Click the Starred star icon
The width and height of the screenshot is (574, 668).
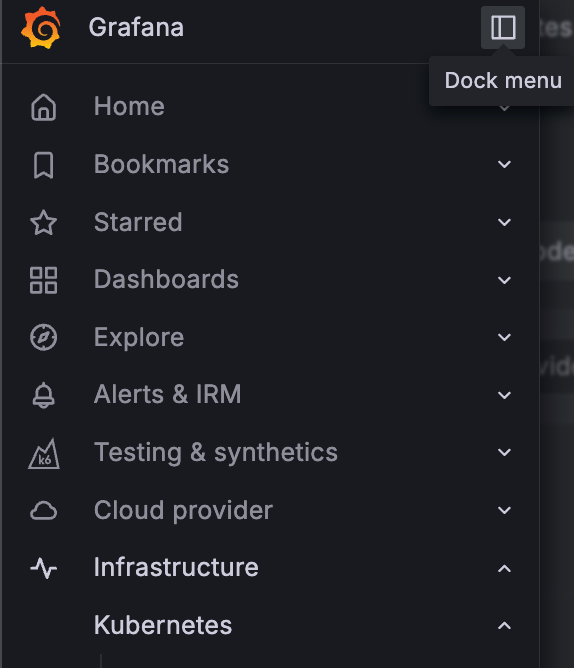43,222
